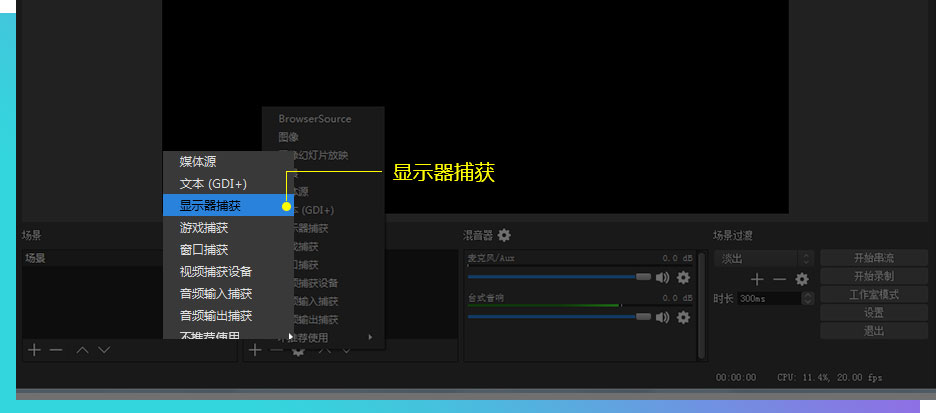
Task: Adjust the 时长 300ms duration stepper
Action: tap(808, 298)
